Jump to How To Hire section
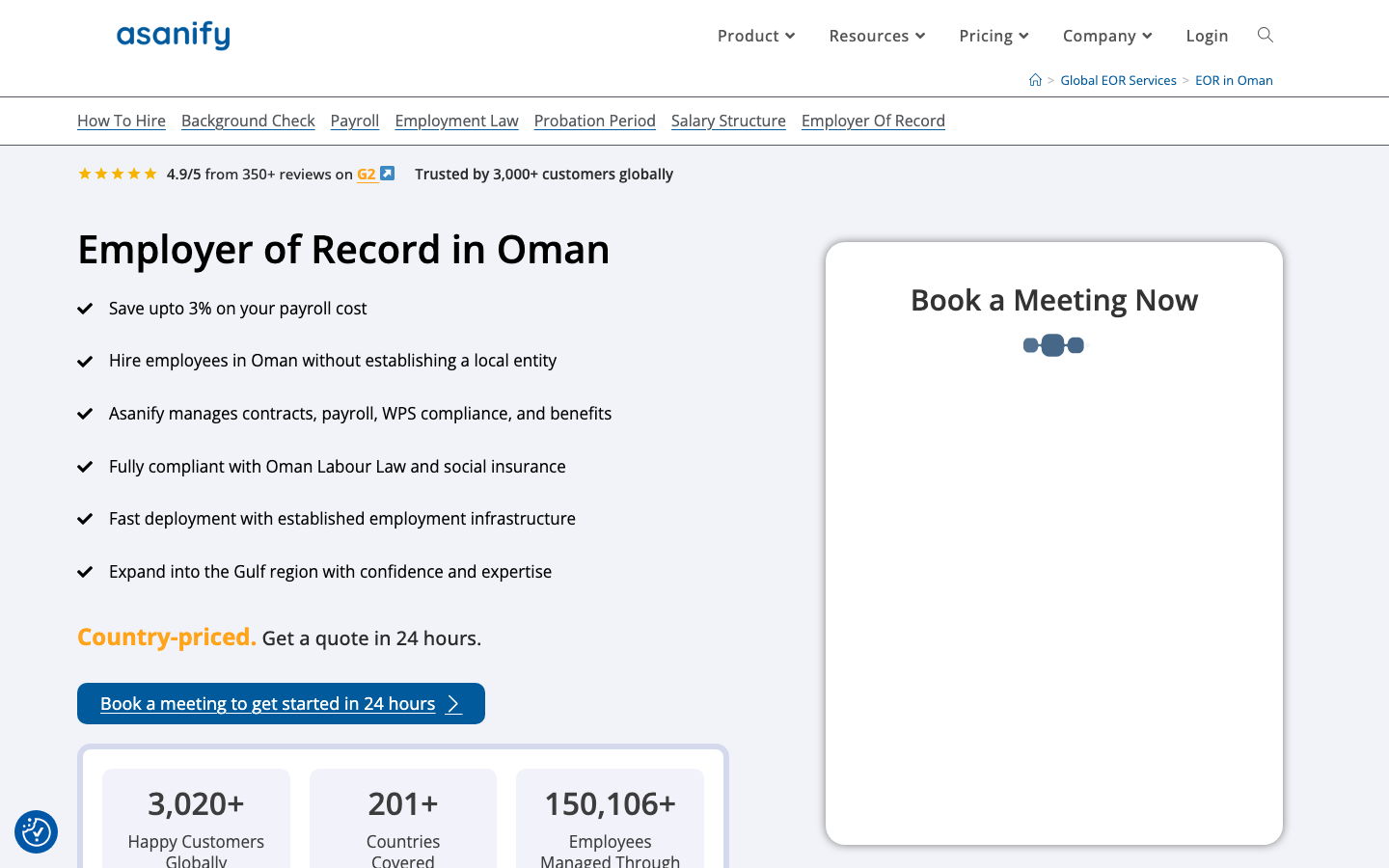This screenshot has width=1389, height=868. (122, 121)
